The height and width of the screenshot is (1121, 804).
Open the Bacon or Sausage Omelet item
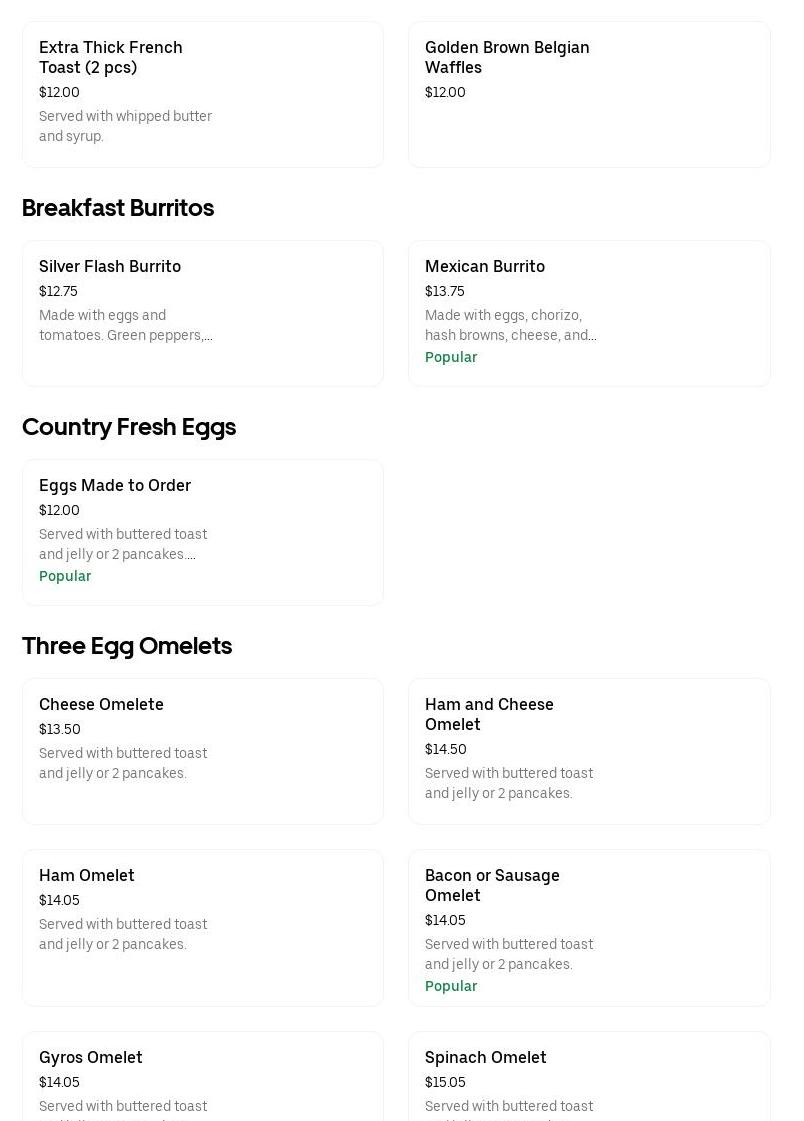[492, 885]
